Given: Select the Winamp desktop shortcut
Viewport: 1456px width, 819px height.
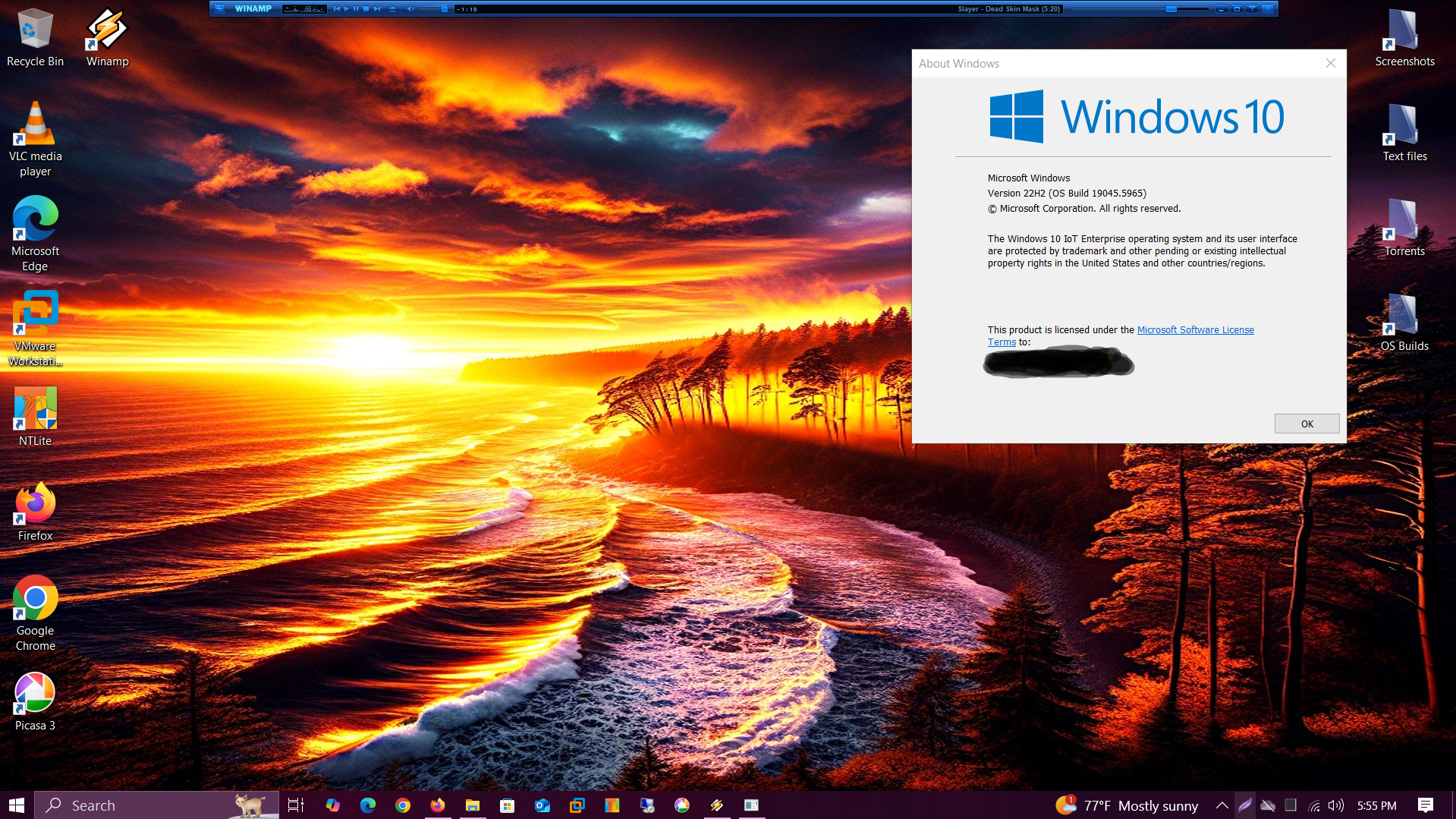Looking at the screenshot, I should click(107, 36).
